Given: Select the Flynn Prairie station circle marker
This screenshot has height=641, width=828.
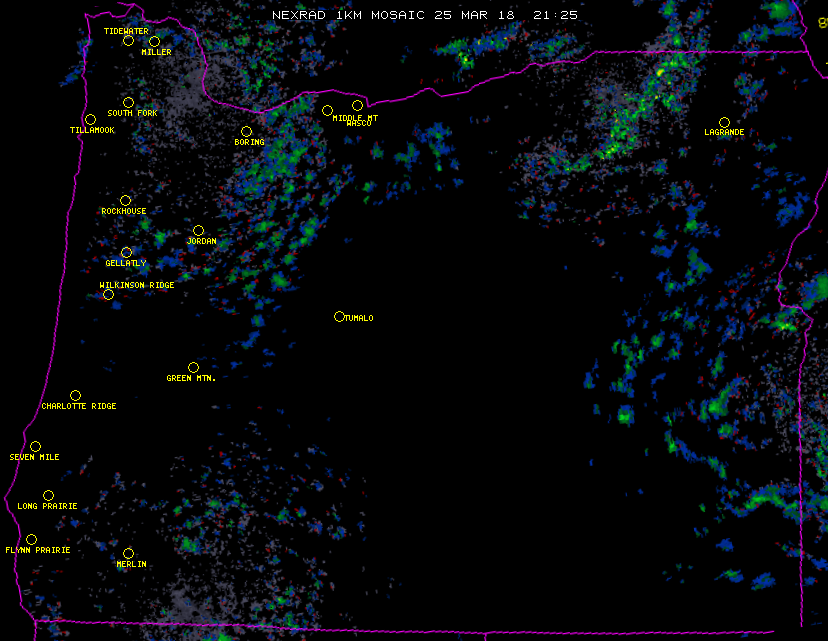Looking at the screenshot, I should [x=31, y=540].
